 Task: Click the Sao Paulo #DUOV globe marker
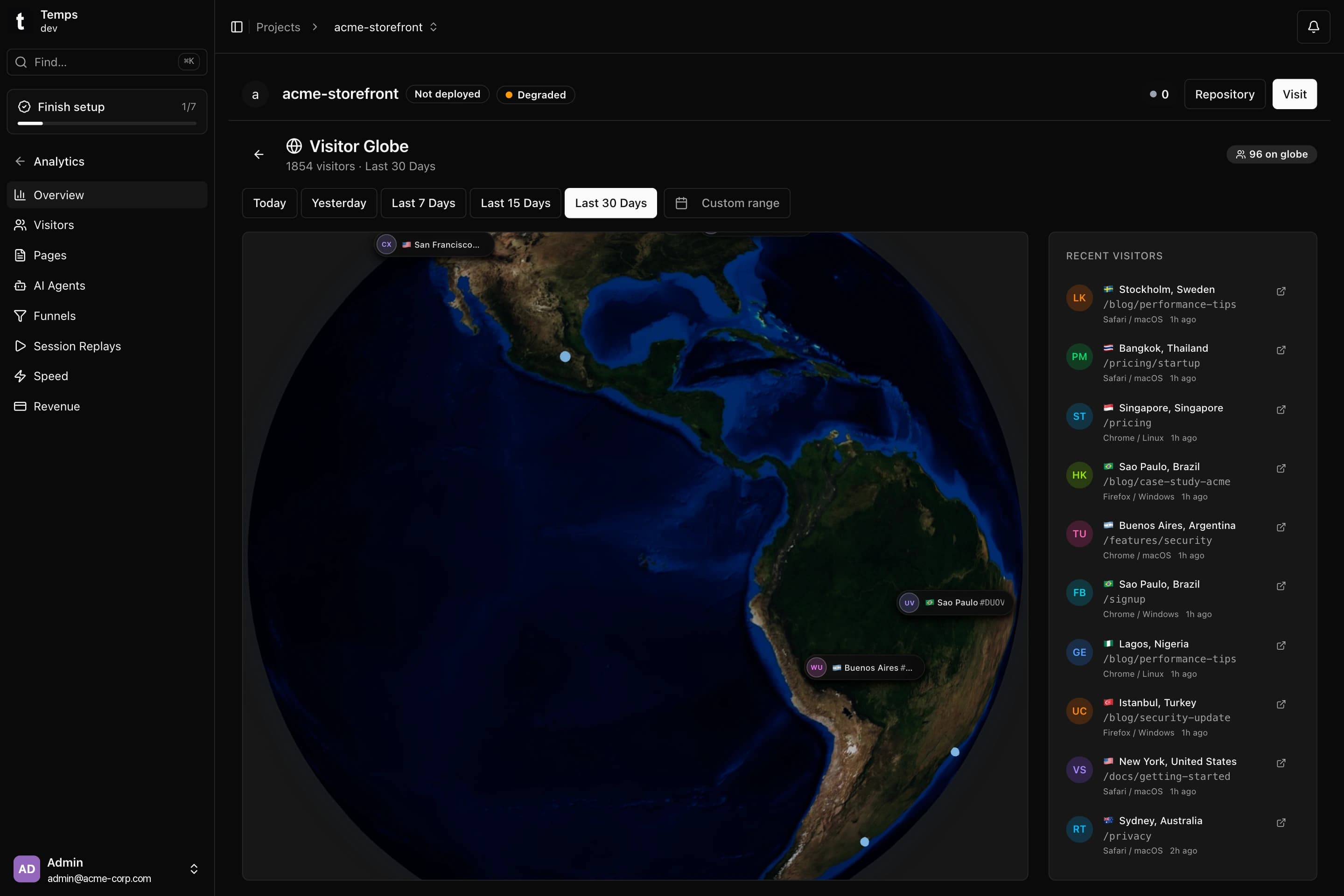(954, 602)
